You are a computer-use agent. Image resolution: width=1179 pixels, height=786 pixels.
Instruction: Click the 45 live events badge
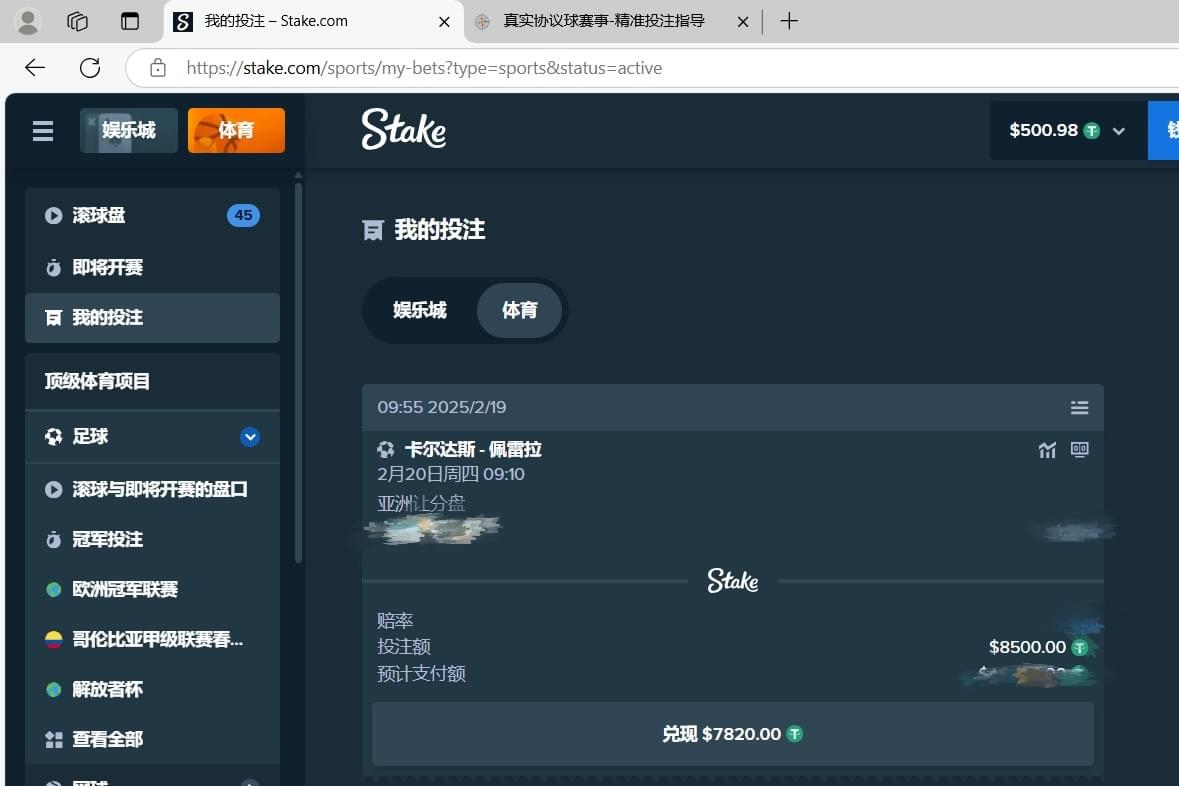[x=243, y=216]
